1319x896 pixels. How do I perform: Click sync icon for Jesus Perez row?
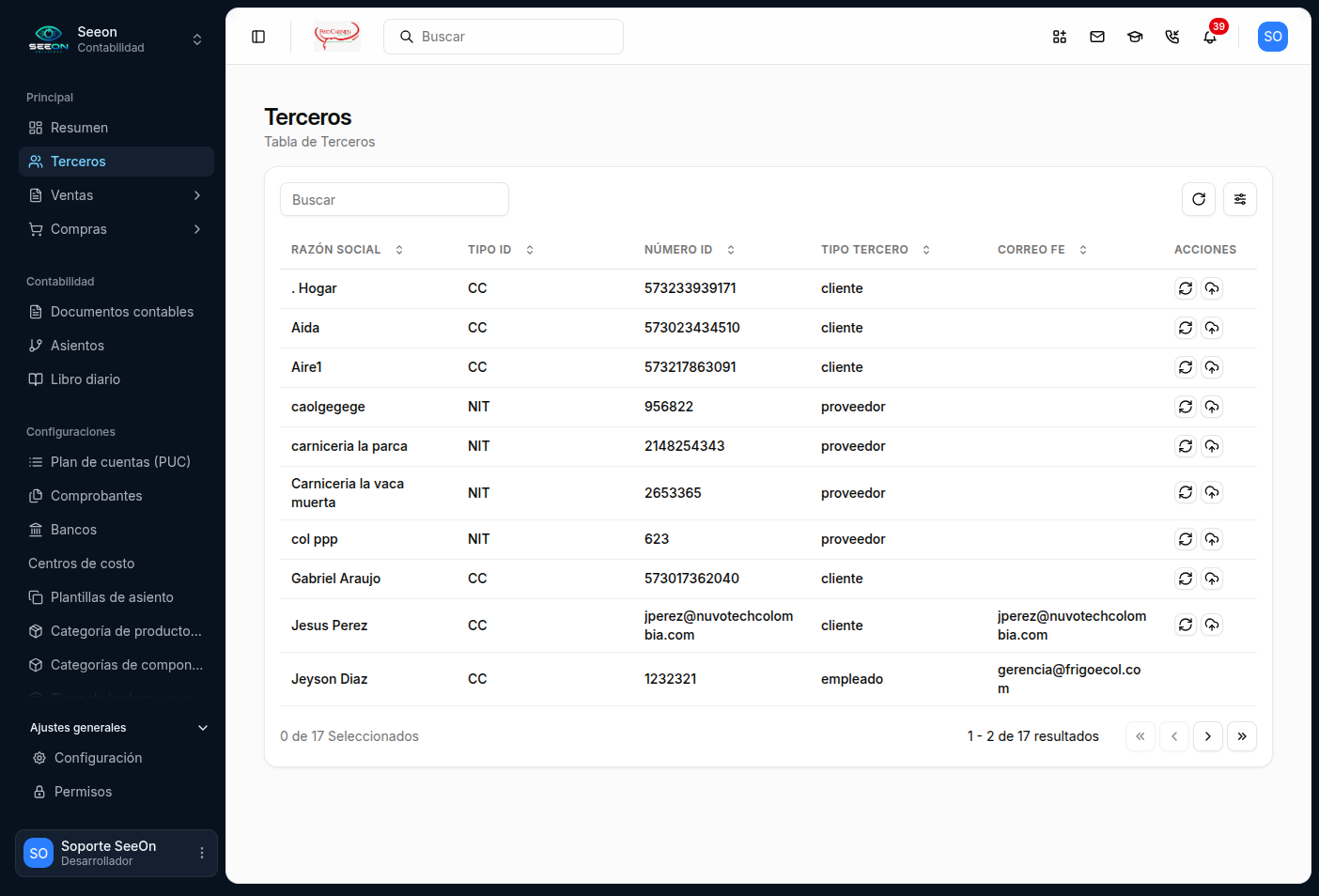pos(1186,625)
